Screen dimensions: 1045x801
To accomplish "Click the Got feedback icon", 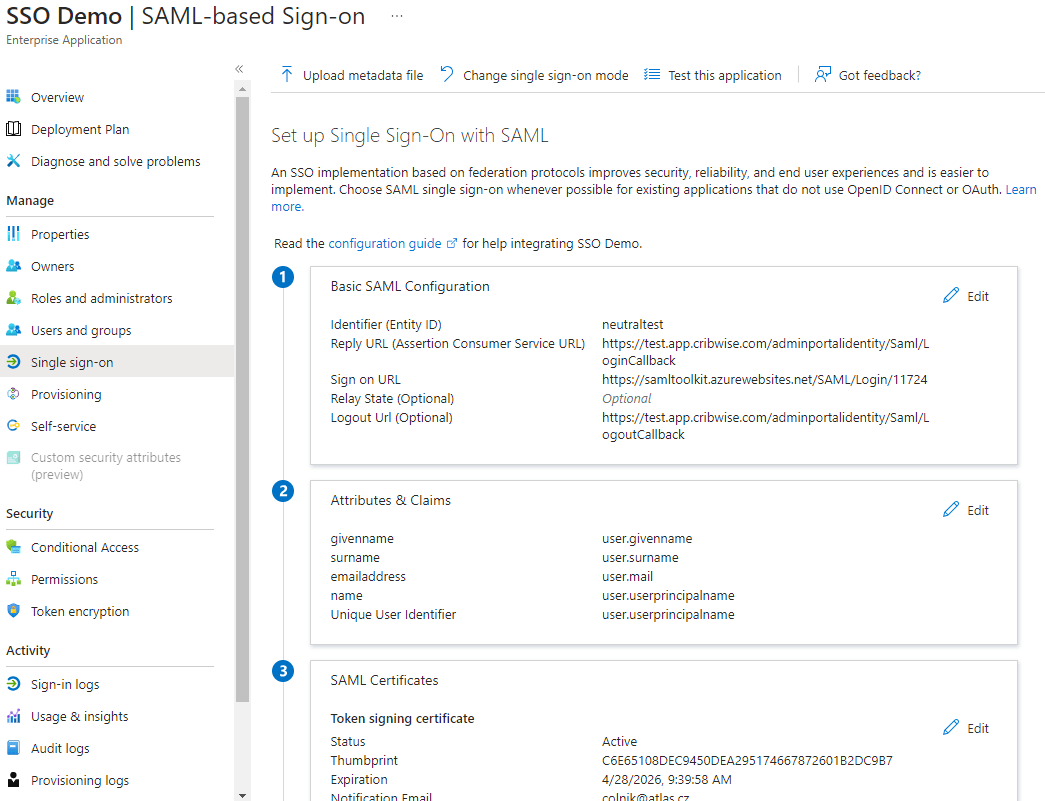I will (x=823, y=75).
